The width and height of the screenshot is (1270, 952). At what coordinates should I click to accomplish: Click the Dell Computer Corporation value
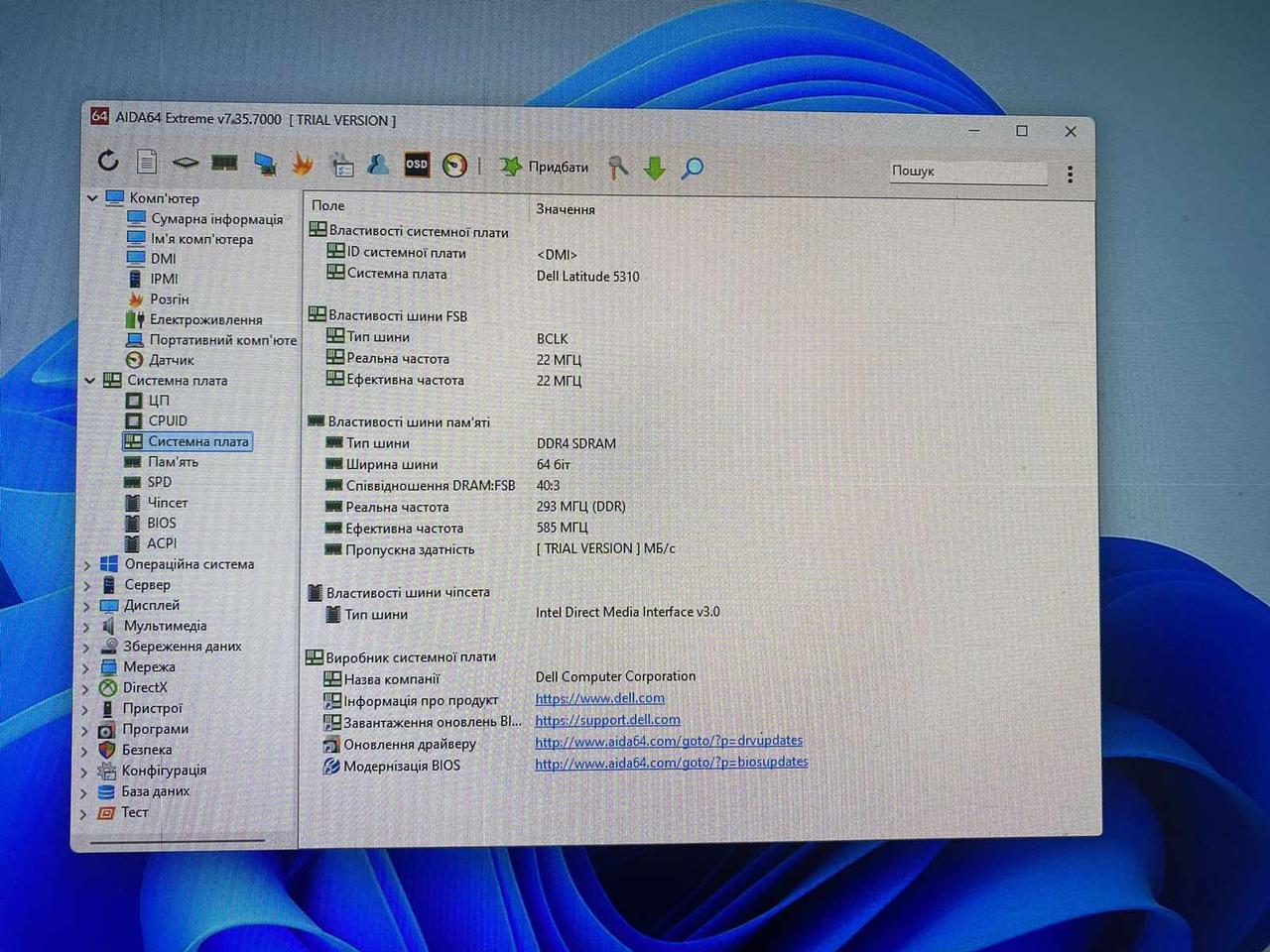(615, 676)
